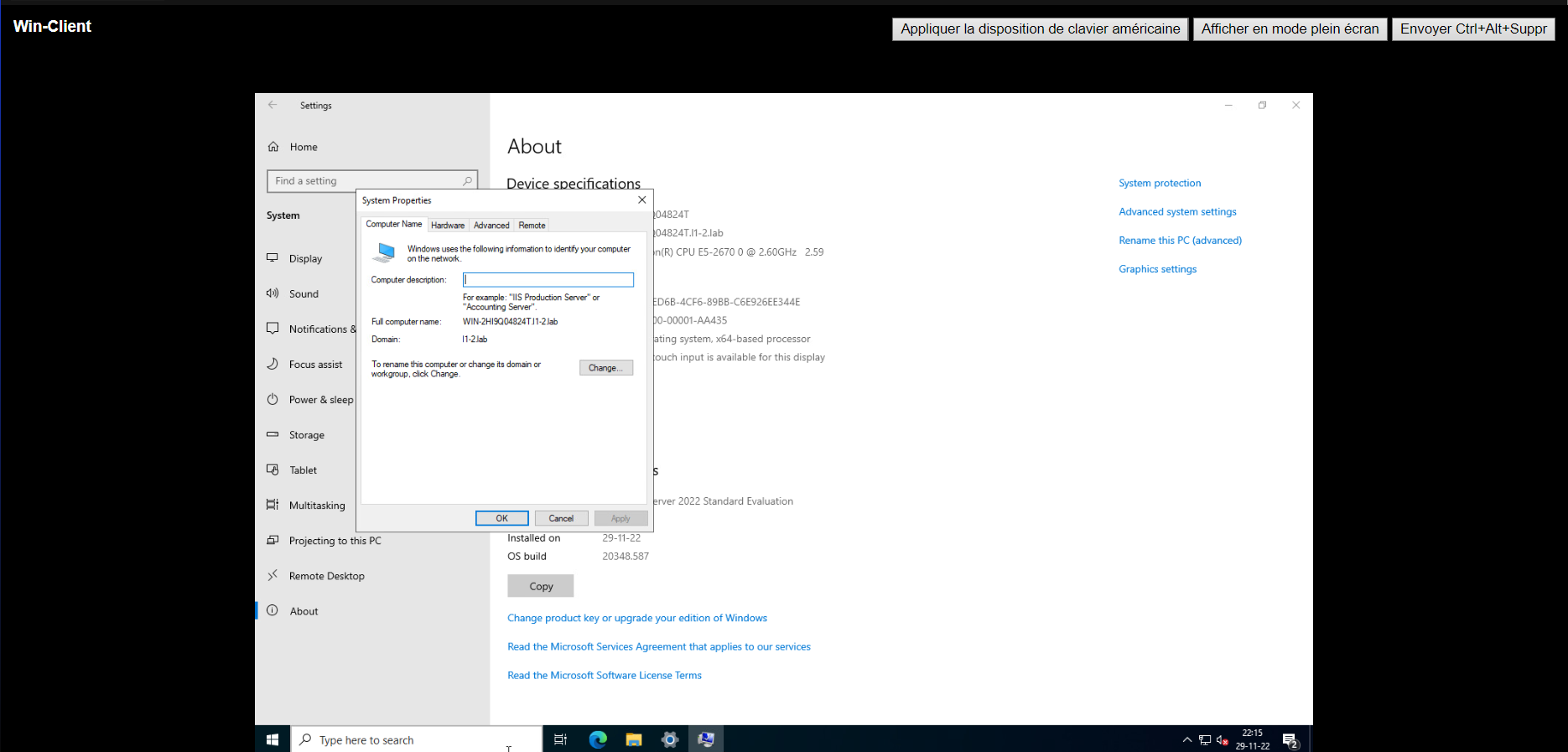
Task: Open Advanced system settings link
Action: click(1177, 211)
